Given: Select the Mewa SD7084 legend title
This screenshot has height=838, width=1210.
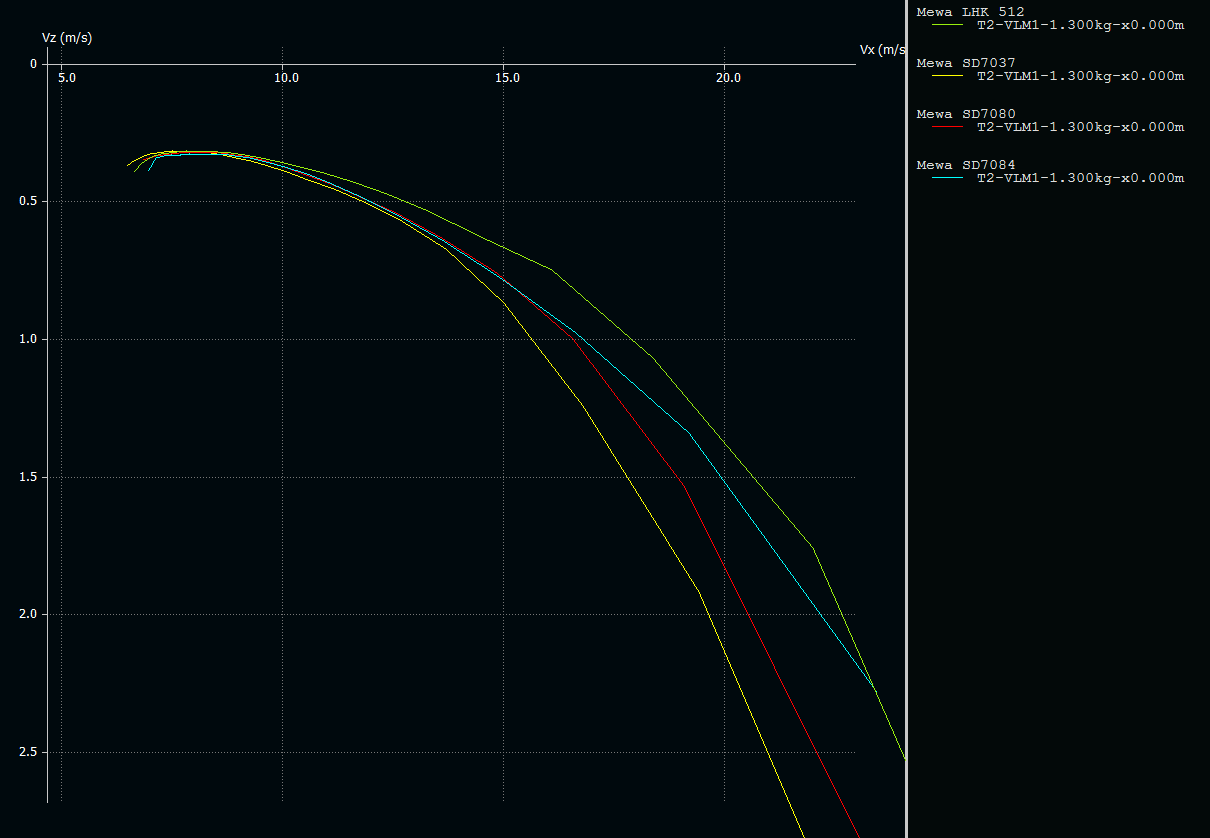Looking at the screenshot, I should [966, 165].
